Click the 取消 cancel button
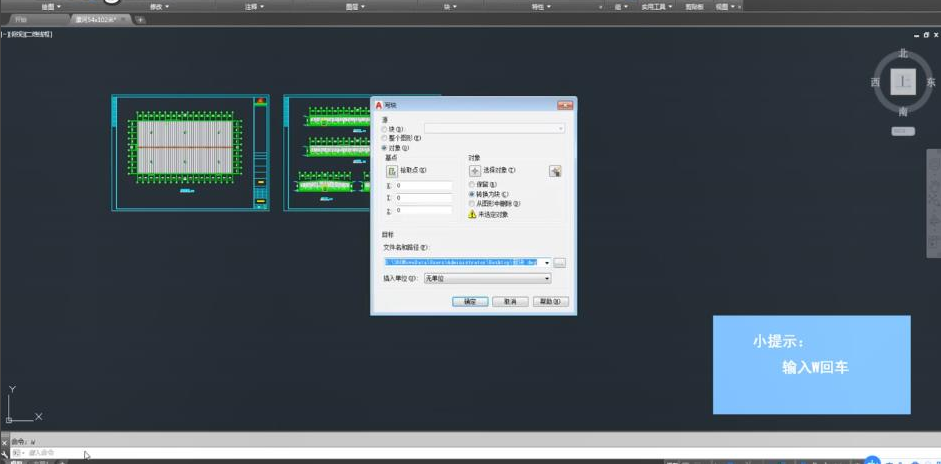 510,302
